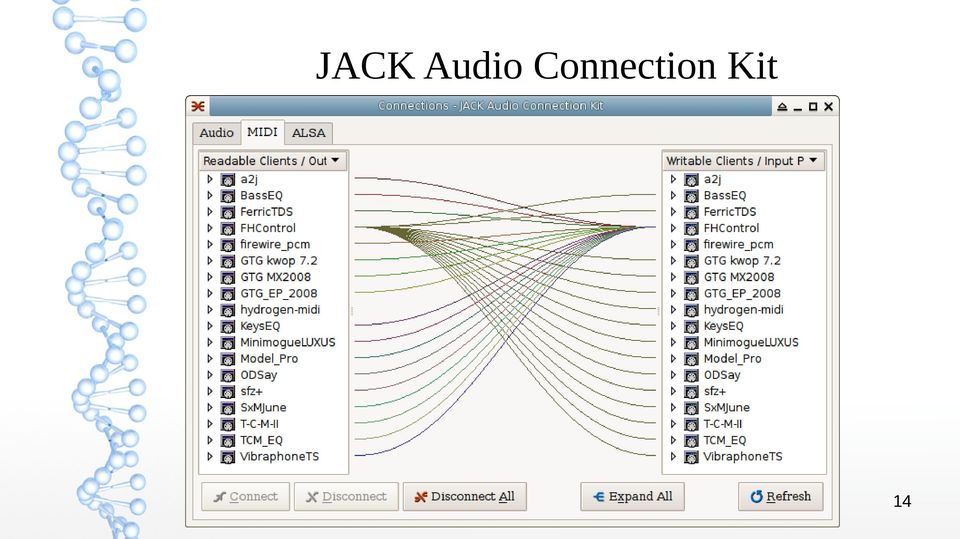Screen dimensions: 960x539
Task: Expand FHControl in readable clients list
Action: (x=209, y=228)
